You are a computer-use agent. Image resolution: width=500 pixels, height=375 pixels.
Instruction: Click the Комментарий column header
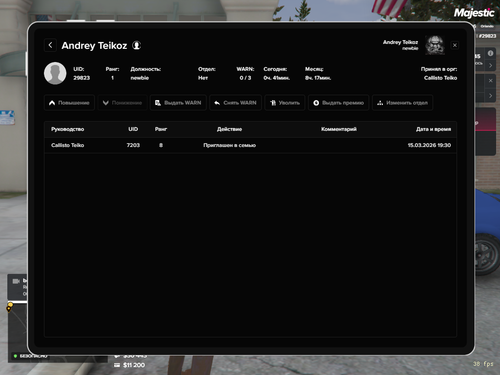(x=339, y=129)
